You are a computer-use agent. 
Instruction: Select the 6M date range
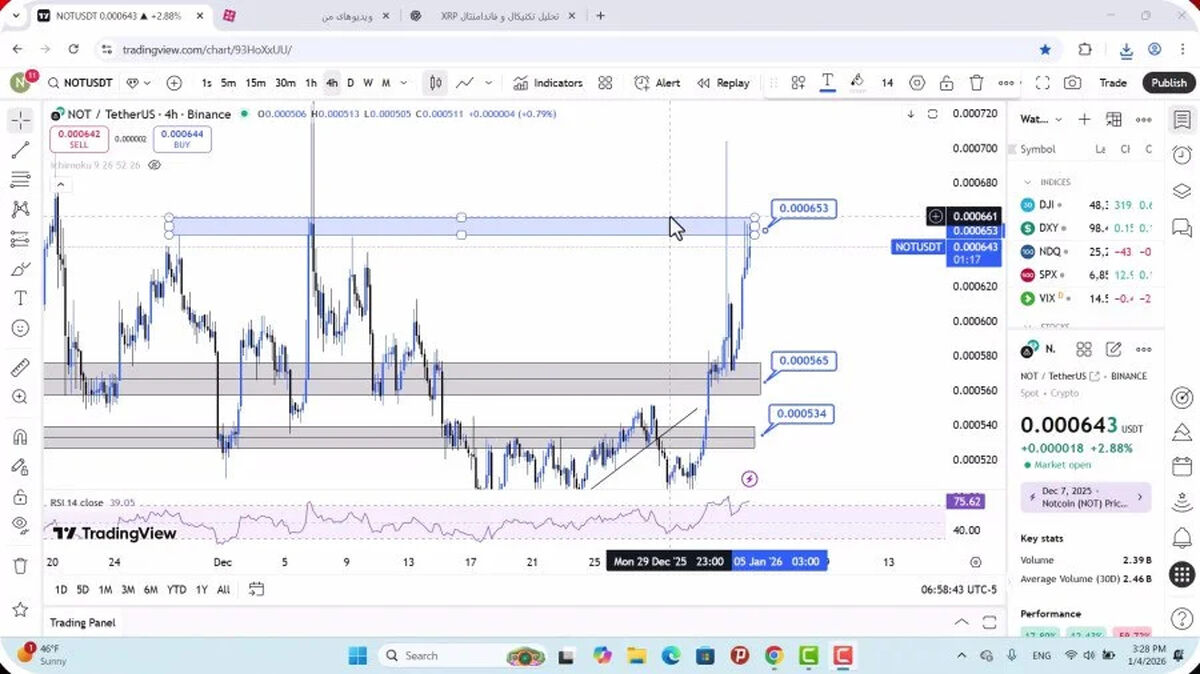151,589
